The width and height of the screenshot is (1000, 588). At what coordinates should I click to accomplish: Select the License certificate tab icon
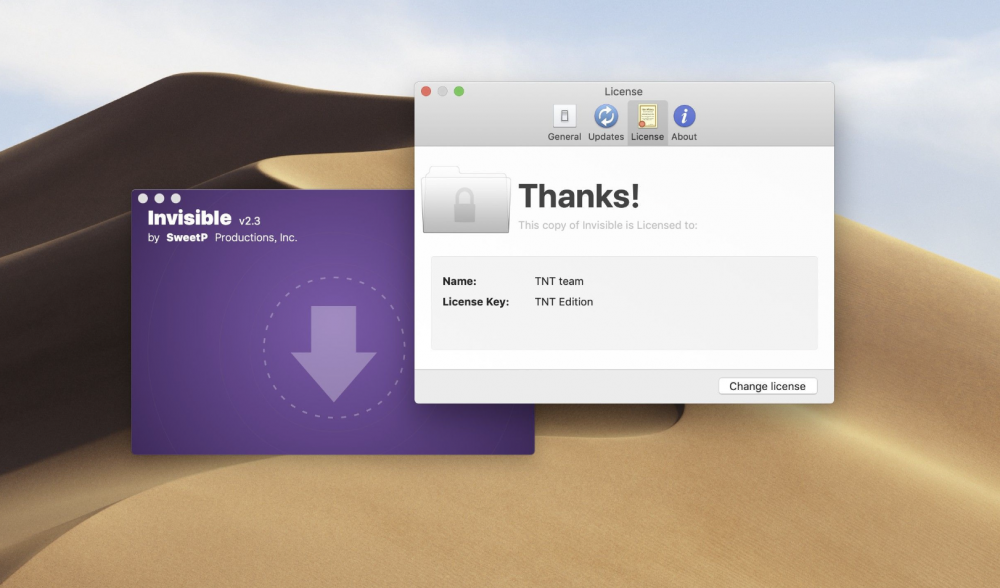click(647, 116)
